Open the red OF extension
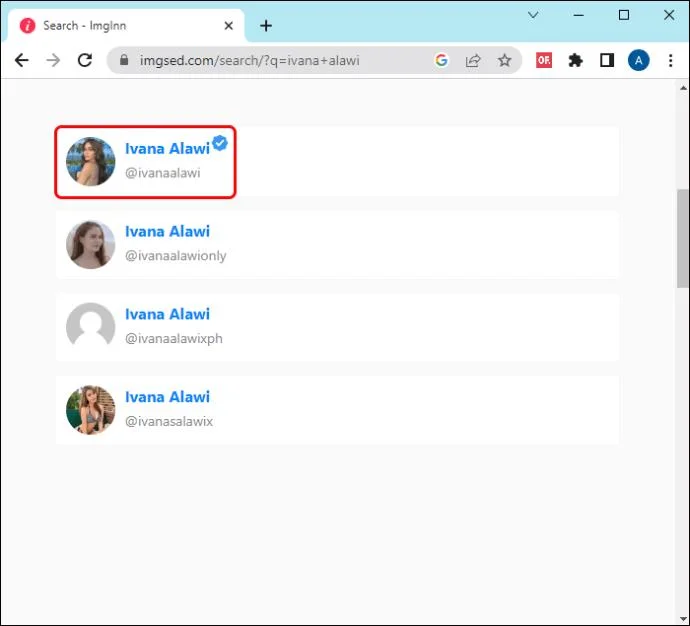 tap(544, 60)
